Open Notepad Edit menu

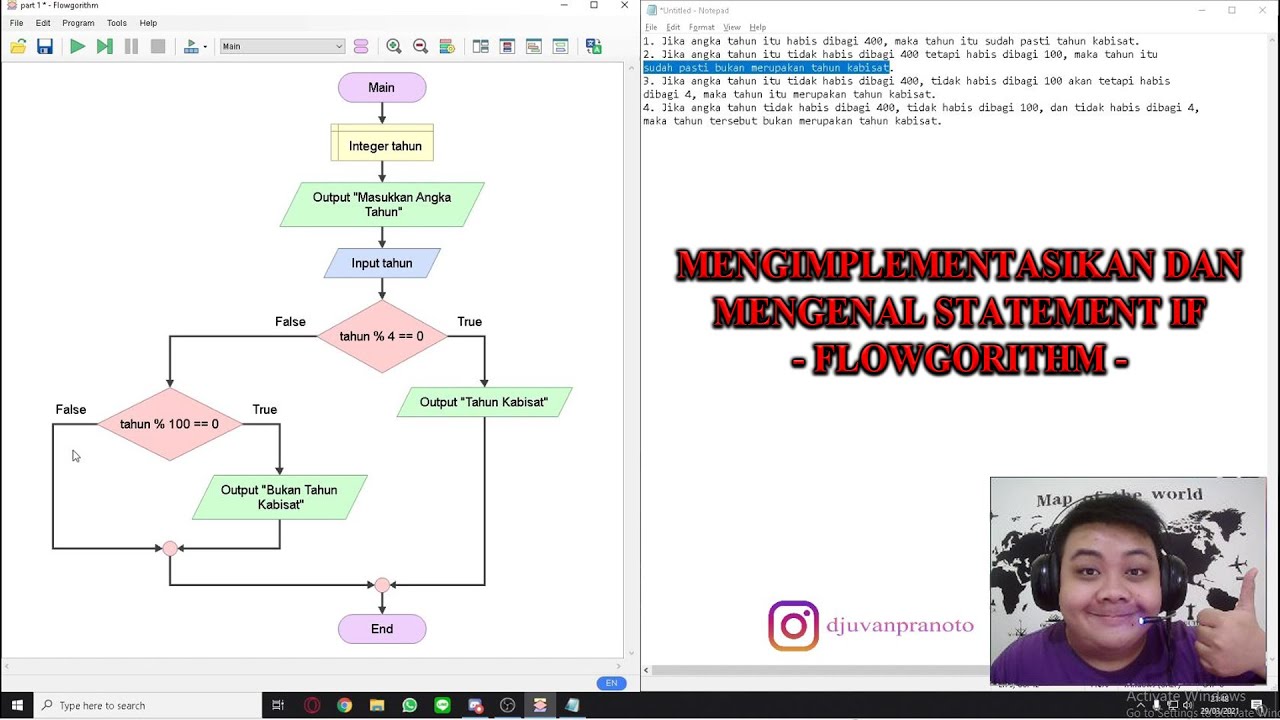tap(673, 27)
